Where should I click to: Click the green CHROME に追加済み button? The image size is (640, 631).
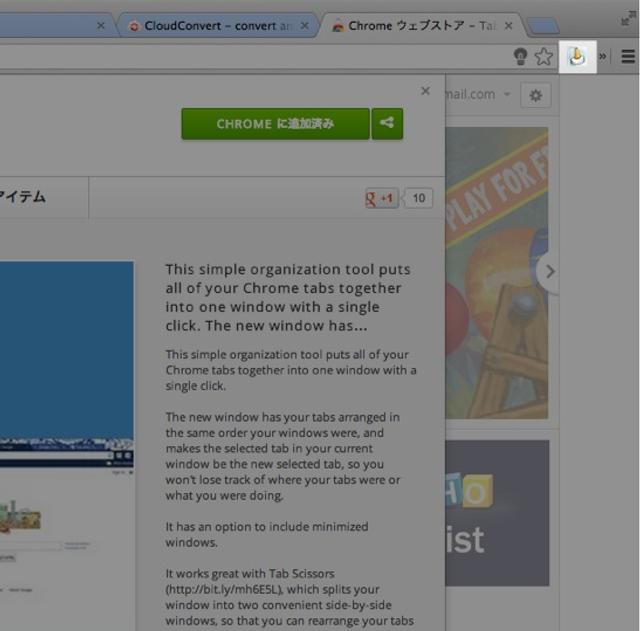(276, 124)
